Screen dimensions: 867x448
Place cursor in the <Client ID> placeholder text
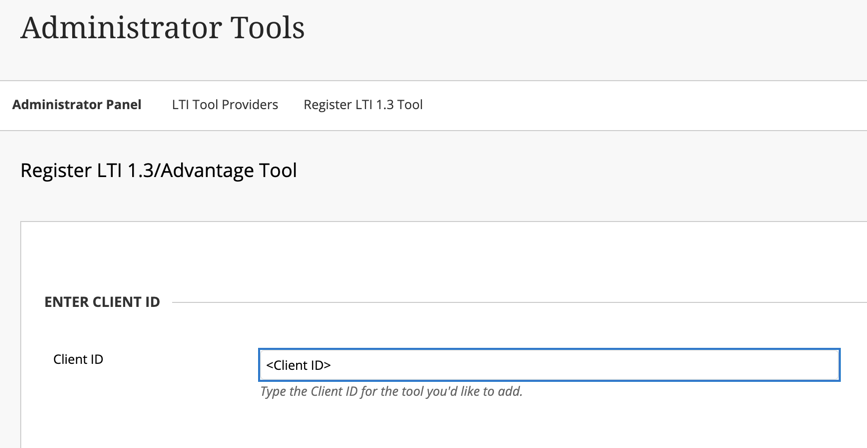[x=298, y=365]
